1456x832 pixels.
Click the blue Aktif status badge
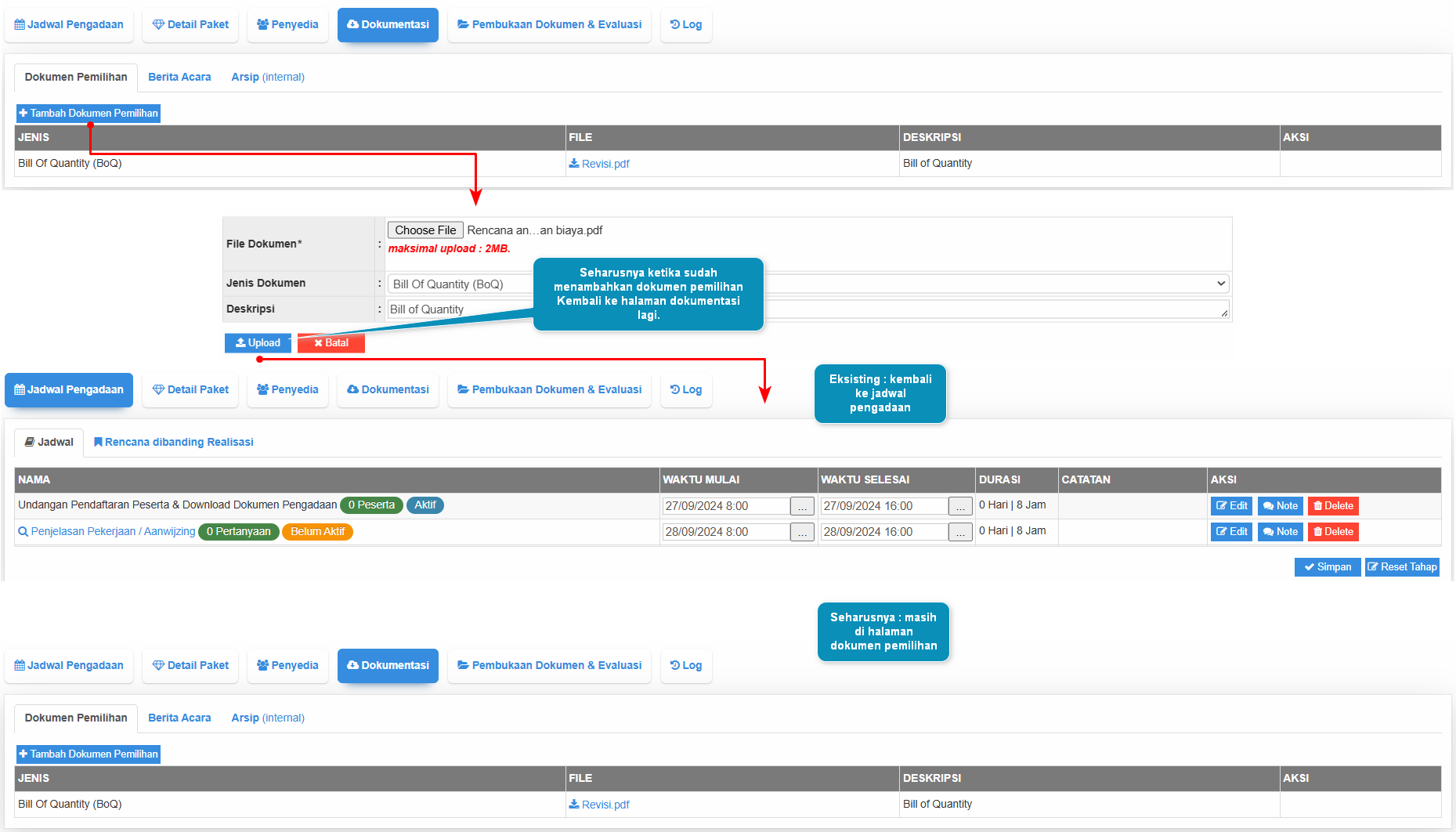(425, 505)
